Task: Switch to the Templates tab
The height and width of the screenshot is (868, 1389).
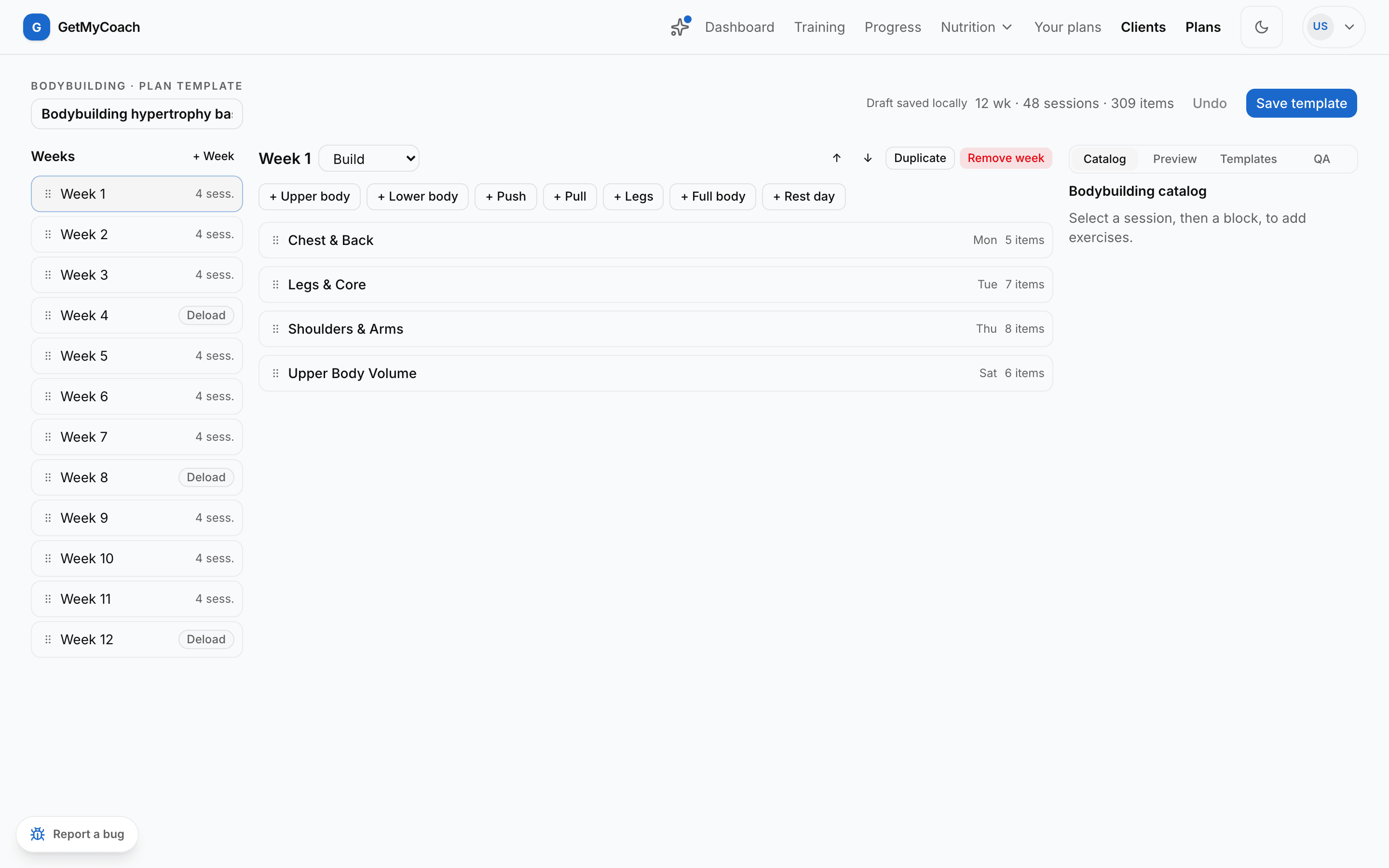Action: (x=1248, y=159)
